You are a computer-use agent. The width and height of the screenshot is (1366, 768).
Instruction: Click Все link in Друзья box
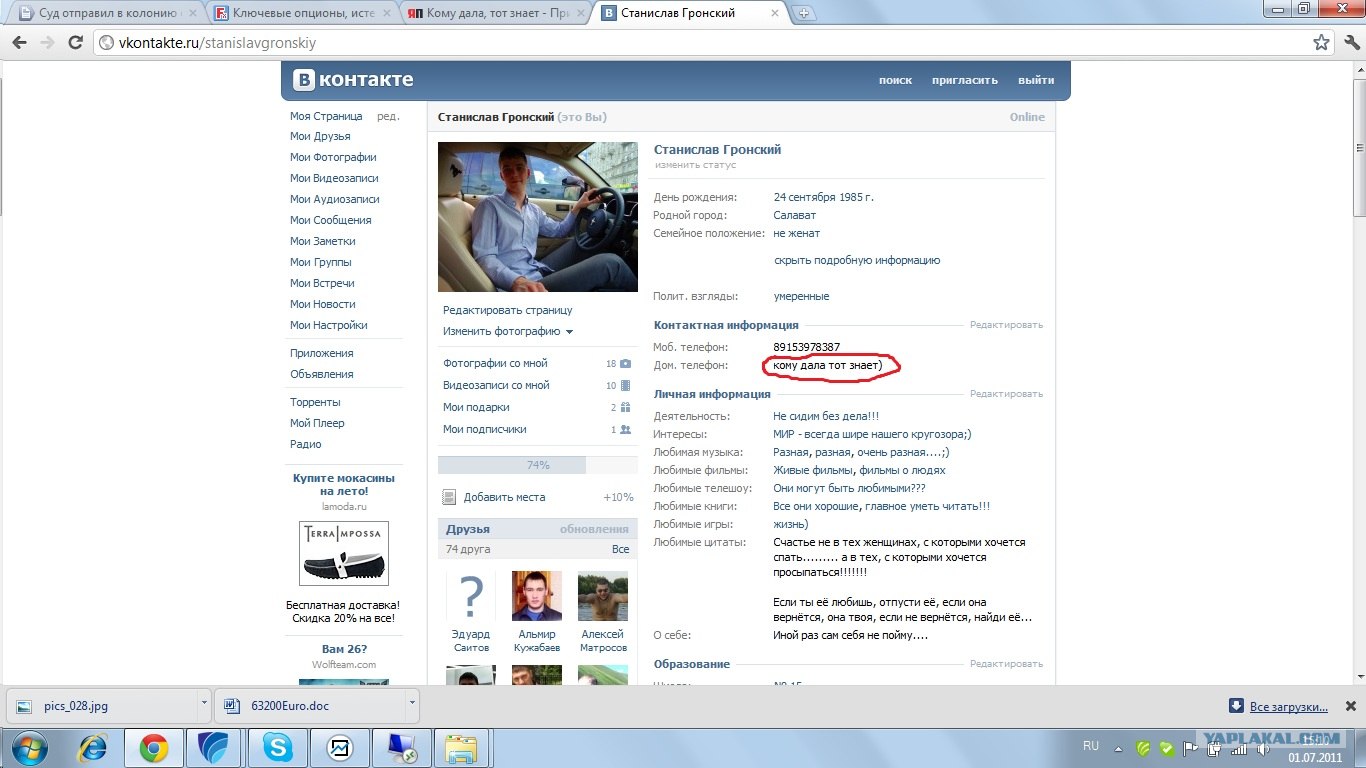tap(620, 550)
